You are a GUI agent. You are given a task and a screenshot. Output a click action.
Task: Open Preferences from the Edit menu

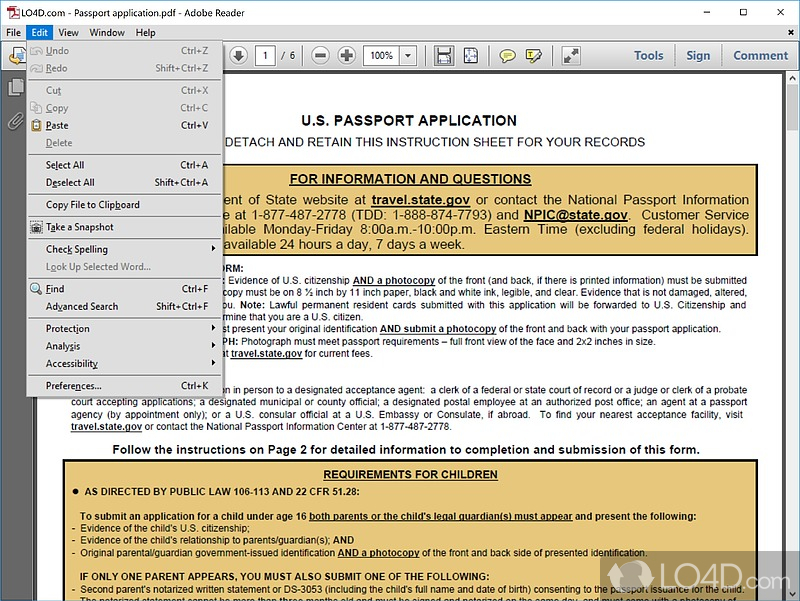[x=125, y=386]
